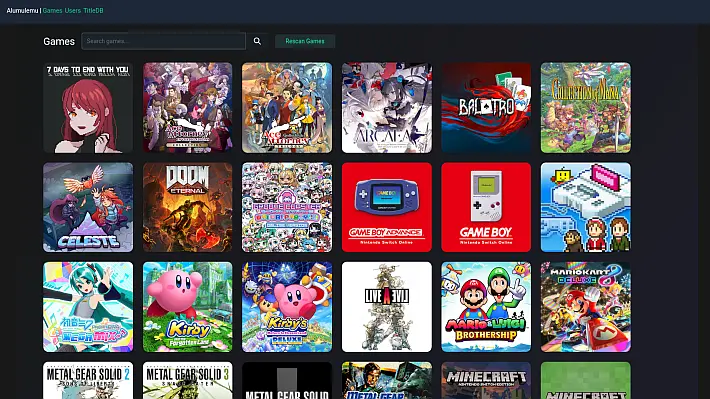Open Metal Gear Solid 3 cover
This screenshot has width=710, height=399.
tap(187, 380)
